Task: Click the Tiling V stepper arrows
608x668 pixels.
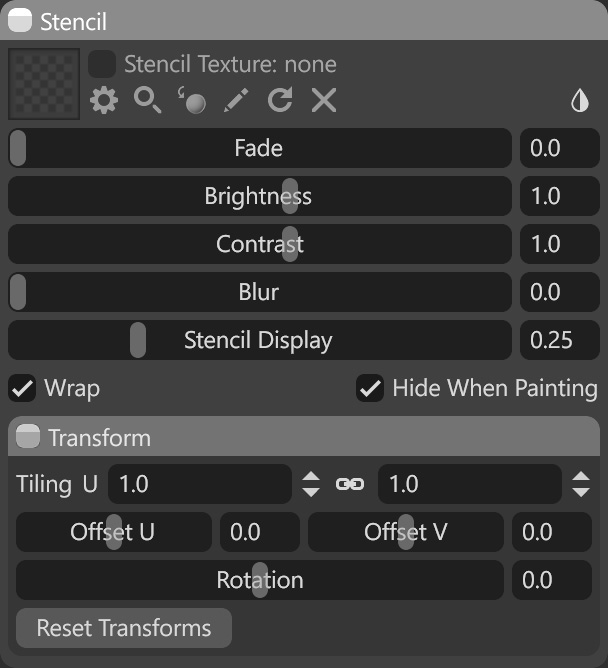Action: click(581, 484)
